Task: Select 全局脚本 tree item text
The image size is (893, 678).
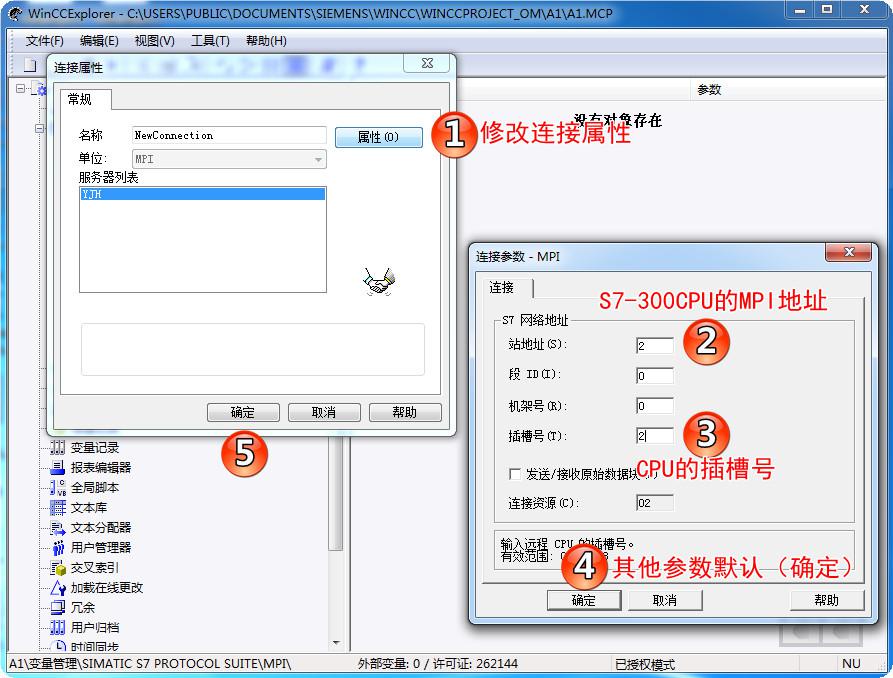Action: pyautogui.click(x=95, y=488)
